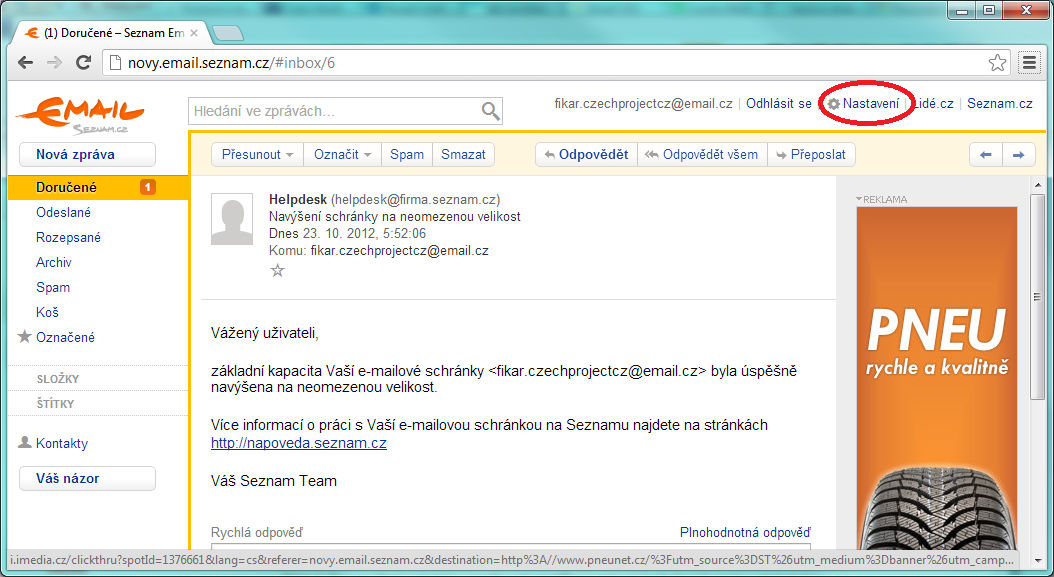Screen dimensions: 1054x577
Task: Click Odhlásit se to log out
Action: coord(778,104)
